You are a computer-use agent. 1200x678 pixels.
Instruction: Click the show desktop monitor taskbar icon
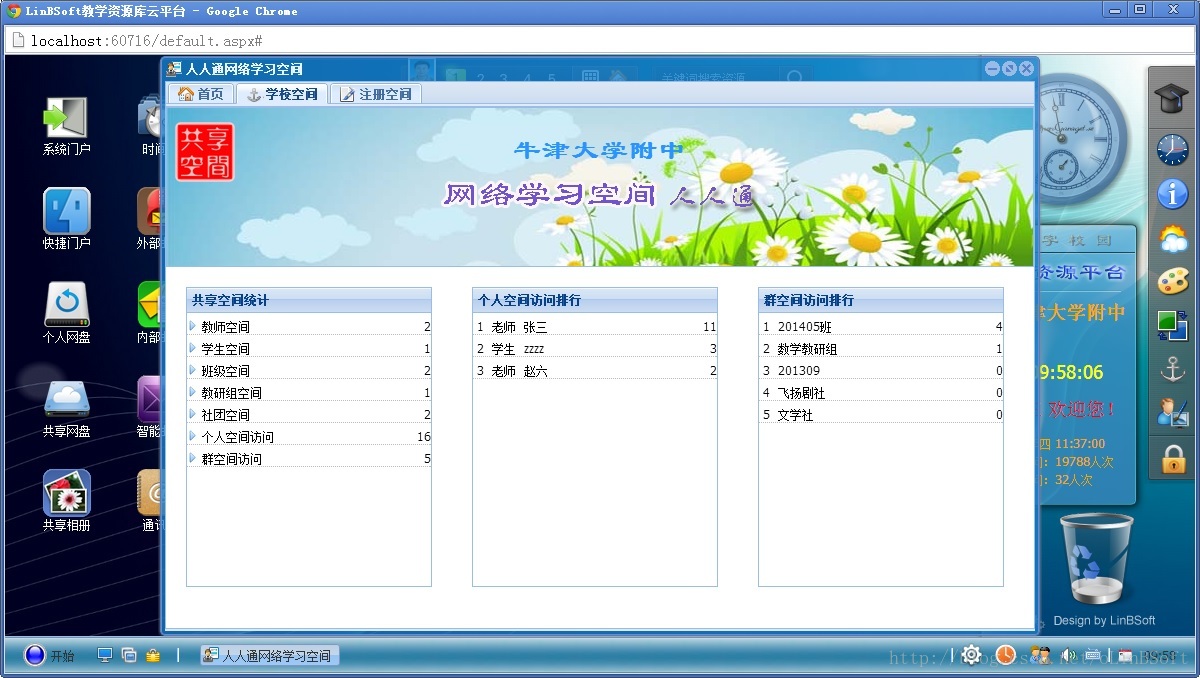pos(104,655)
